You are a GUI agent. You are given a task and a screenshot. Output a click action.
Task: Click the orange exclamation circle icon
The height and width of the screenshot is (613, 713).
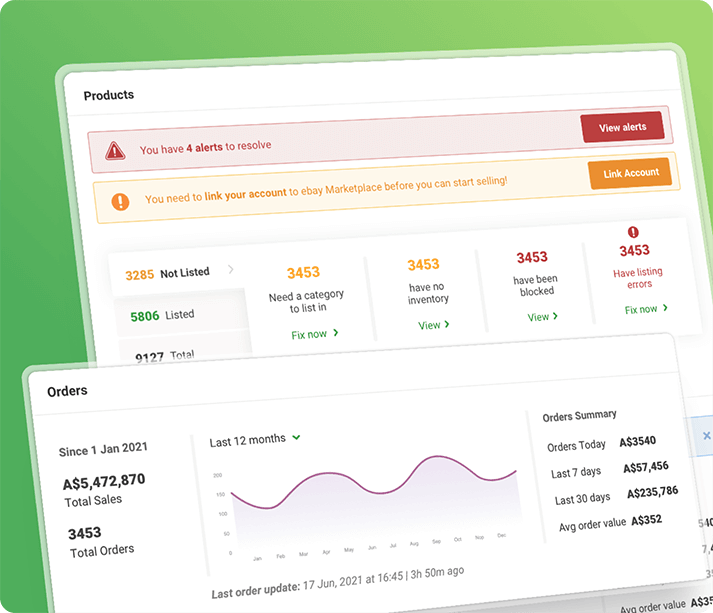[120, 201]
